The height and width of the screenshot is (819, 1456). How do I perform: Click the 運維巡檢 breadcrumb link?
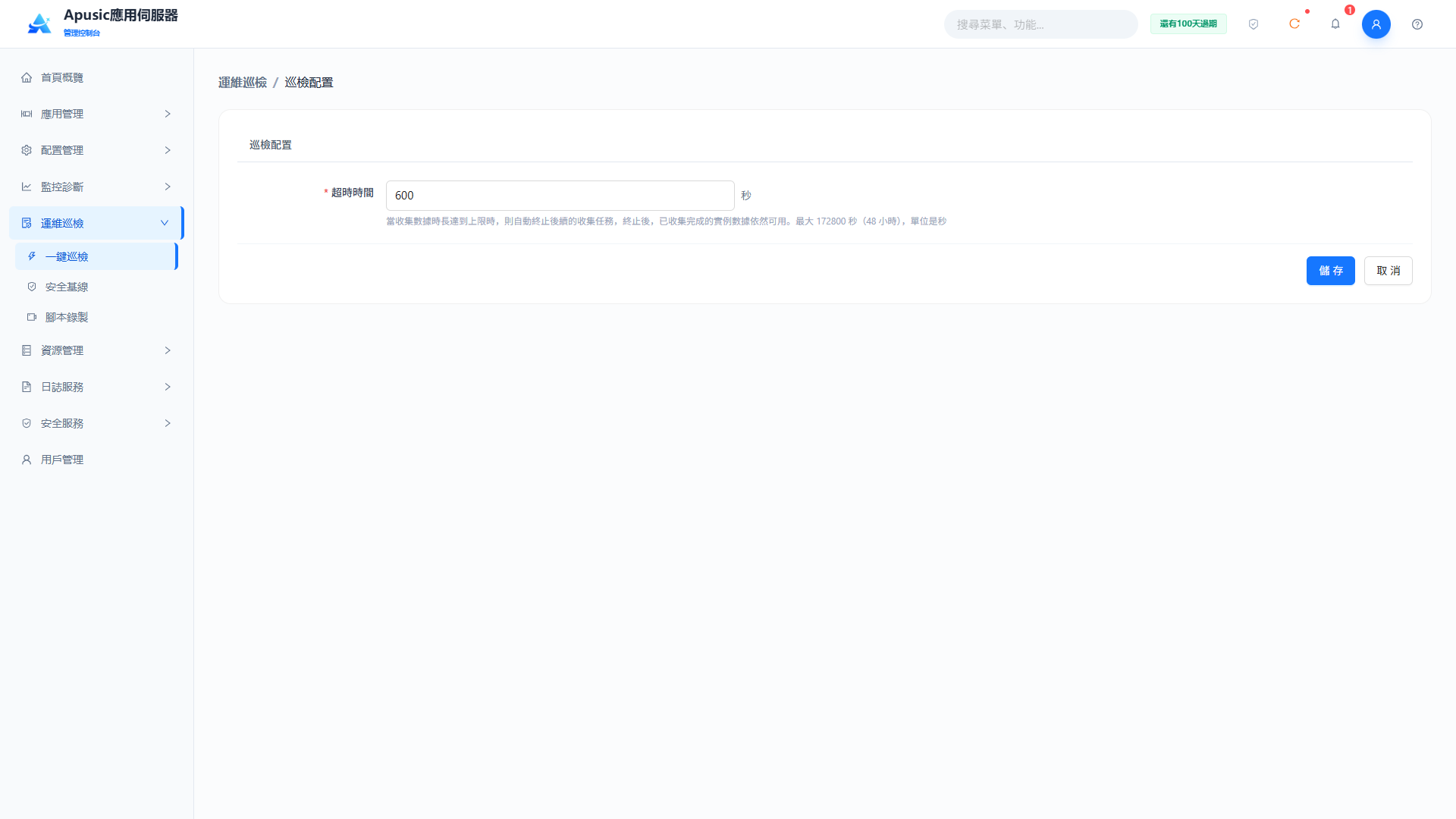pyautogui.click(x=243, y=83)
